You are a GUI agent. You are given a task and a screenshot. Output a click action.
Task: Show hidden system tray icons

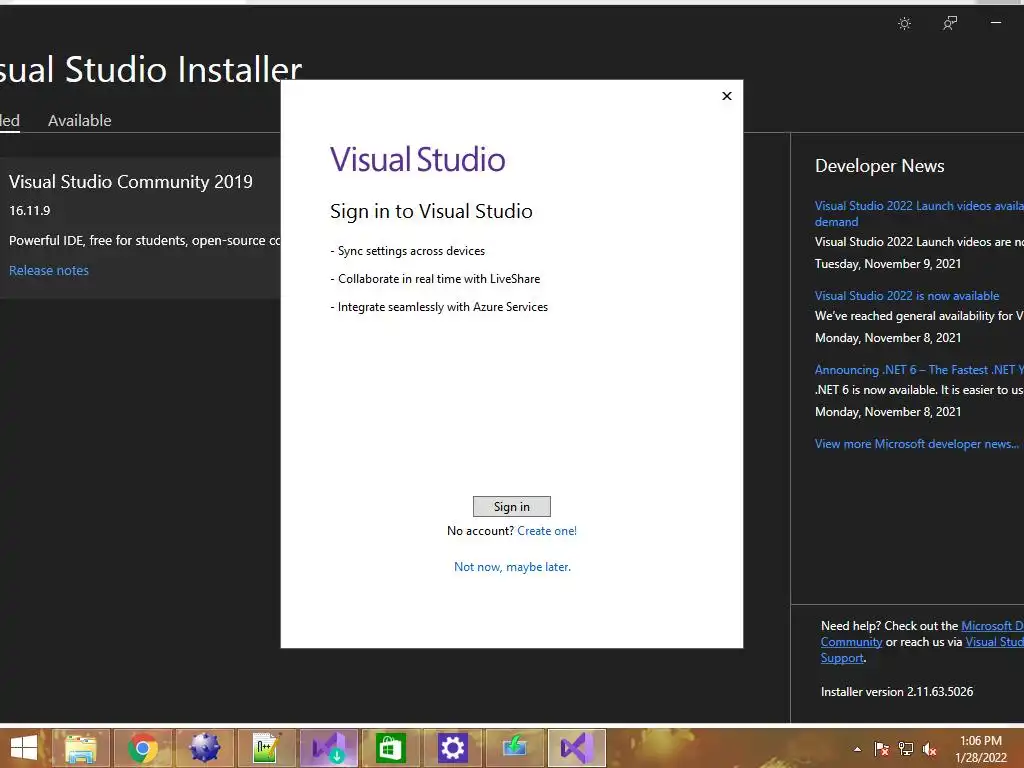[x=857, y=749]
